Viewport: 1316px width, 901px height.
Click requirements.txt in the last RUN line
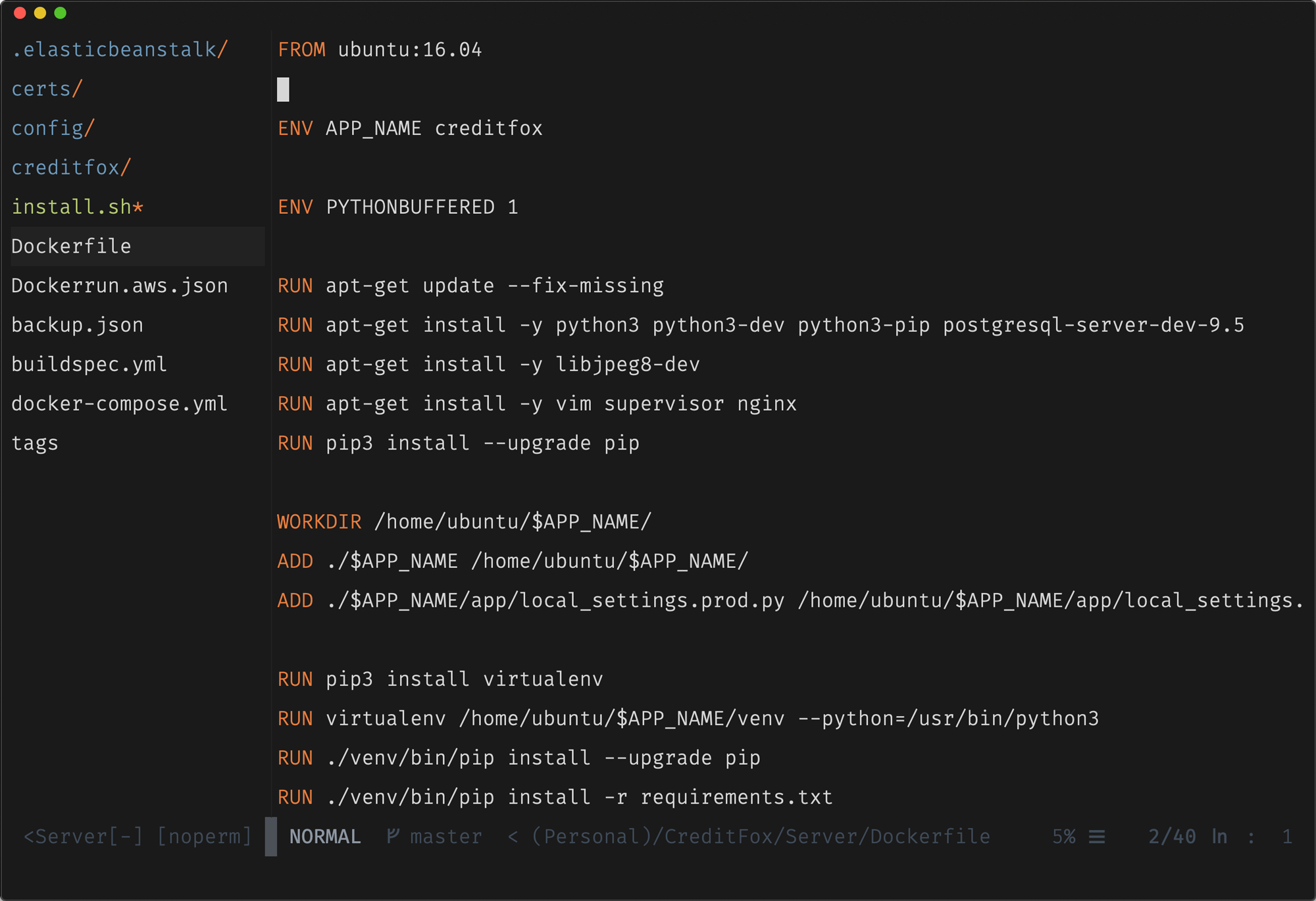tap(737, 798)
